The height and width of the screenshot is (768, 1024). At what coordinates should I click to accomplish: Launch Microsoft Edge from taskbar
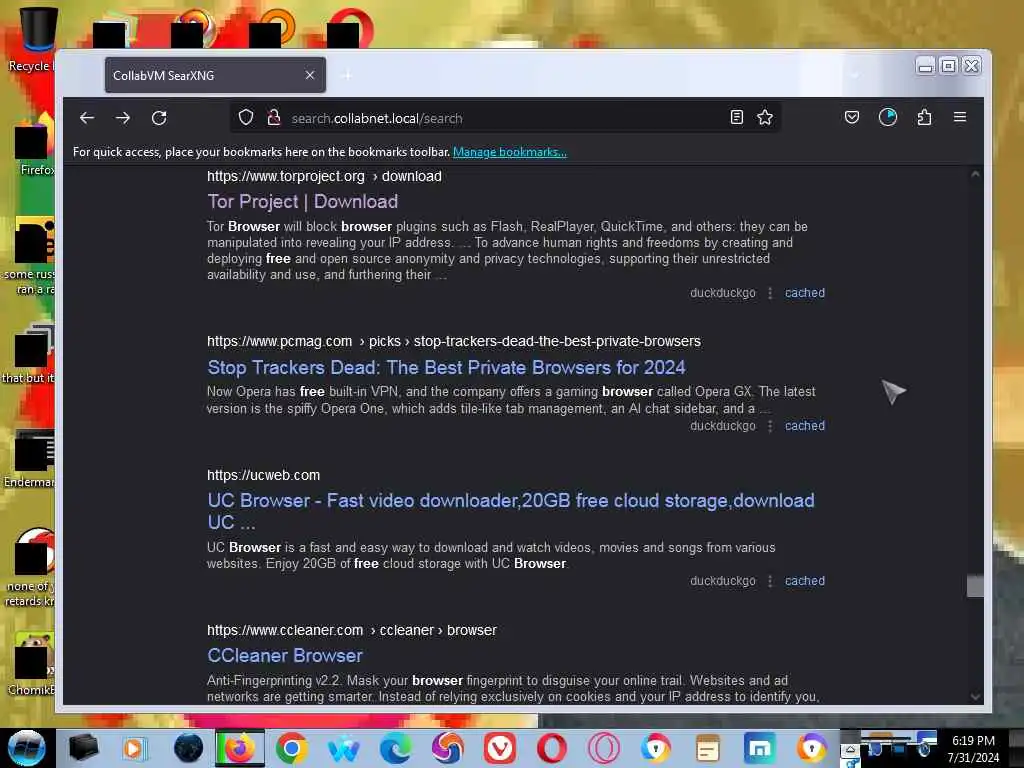coord(396,748)
